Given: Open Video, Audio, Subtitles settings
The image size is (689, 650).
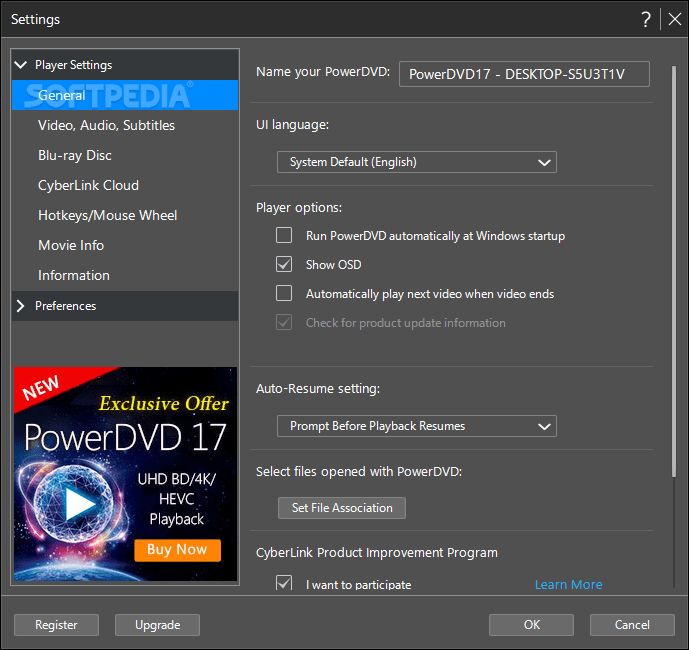Looking at the screenshot, I should tap(125, 125).
